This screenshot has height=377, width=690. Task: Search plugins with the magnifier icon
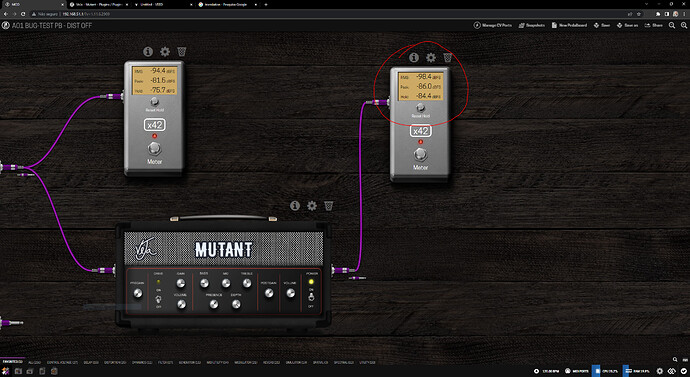point(675,359)
